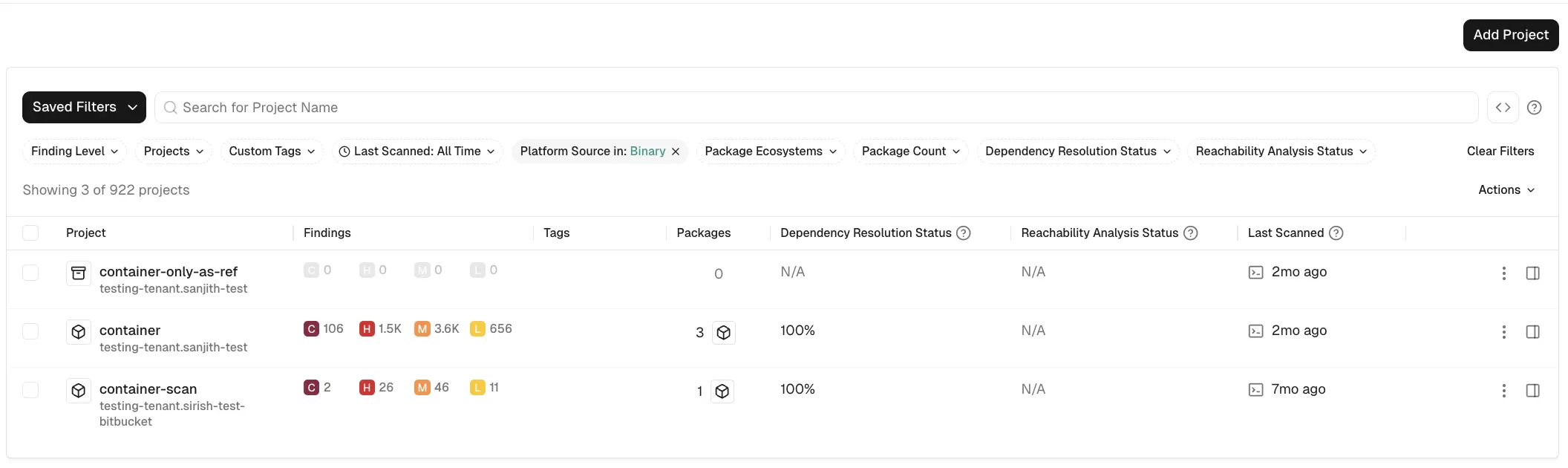The image size is (1568, 468).
Task: Click Last Scanned column help icon
Action: 1336,233
